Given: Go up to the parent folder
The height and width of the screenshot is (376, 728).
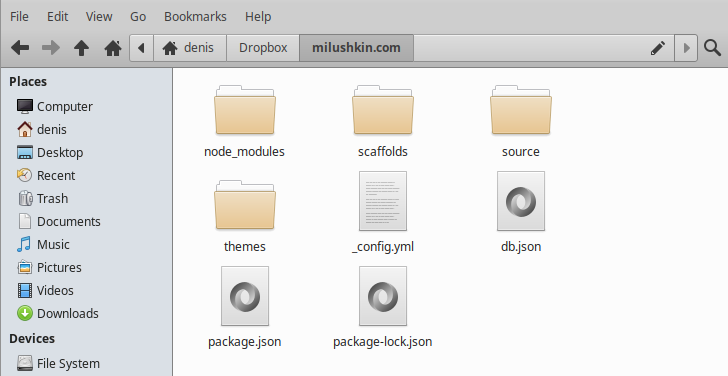Looking at the screenshot, I should coord(81,47).
